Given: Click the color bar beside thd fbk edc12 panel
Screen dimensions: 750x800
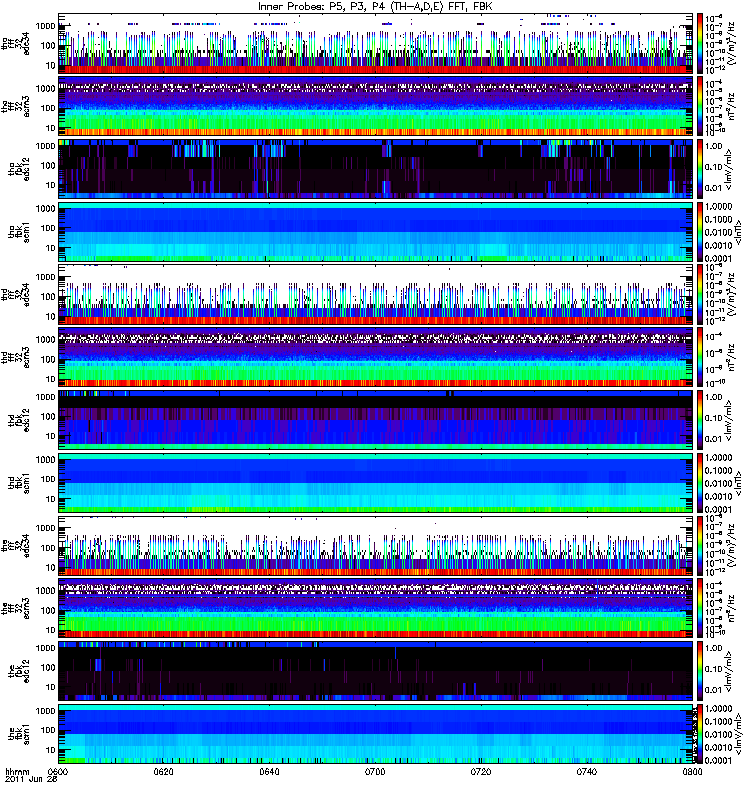Looking at the screenshot, I should pyautogui.click(x=699, y=419).
